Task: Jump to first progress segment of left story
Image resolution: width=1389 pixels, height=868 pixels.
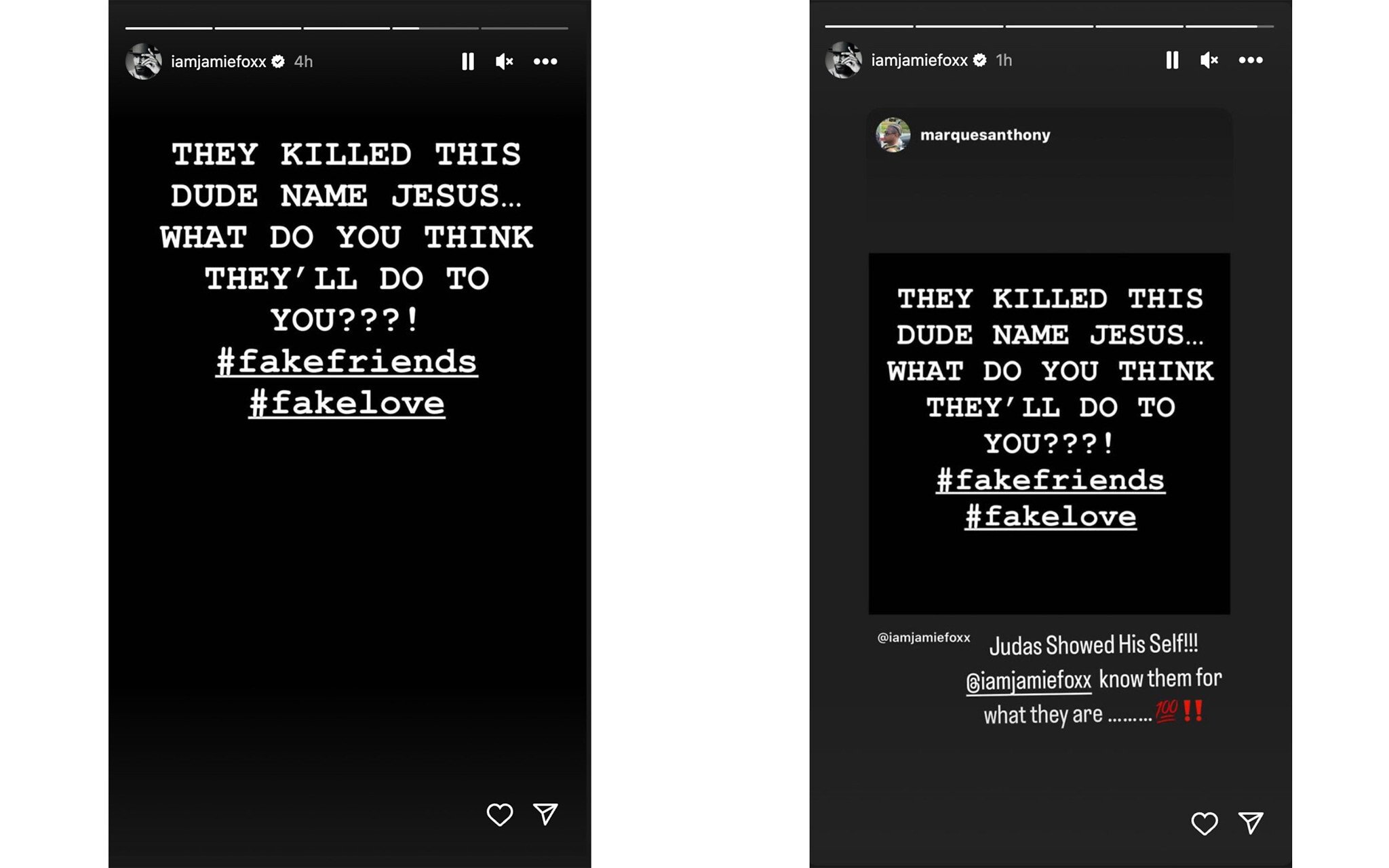Action: tap(169, 28)
